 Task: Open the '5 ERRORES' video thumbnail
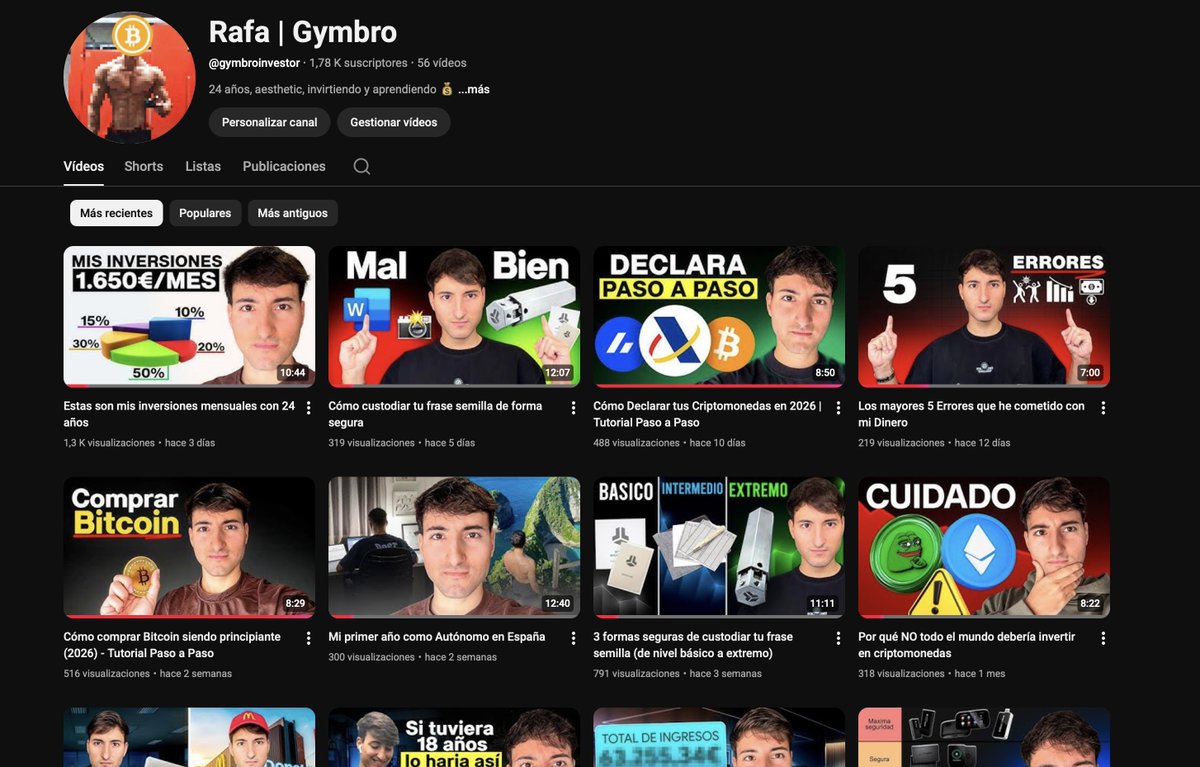click(984, 316)
